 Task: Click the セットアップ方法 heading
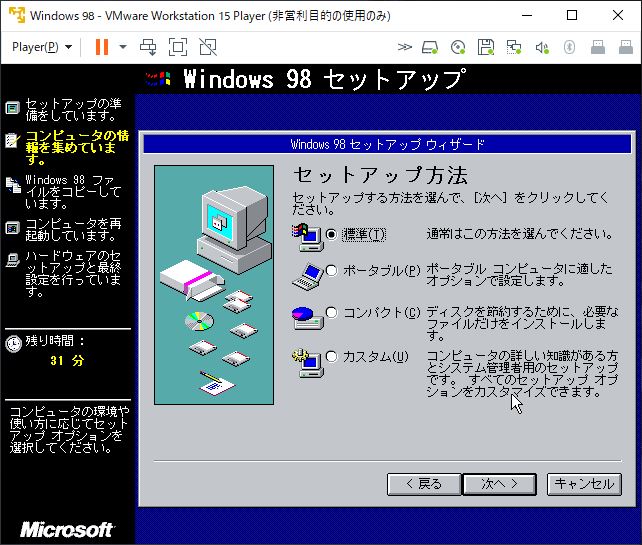[x=380, y=175]
